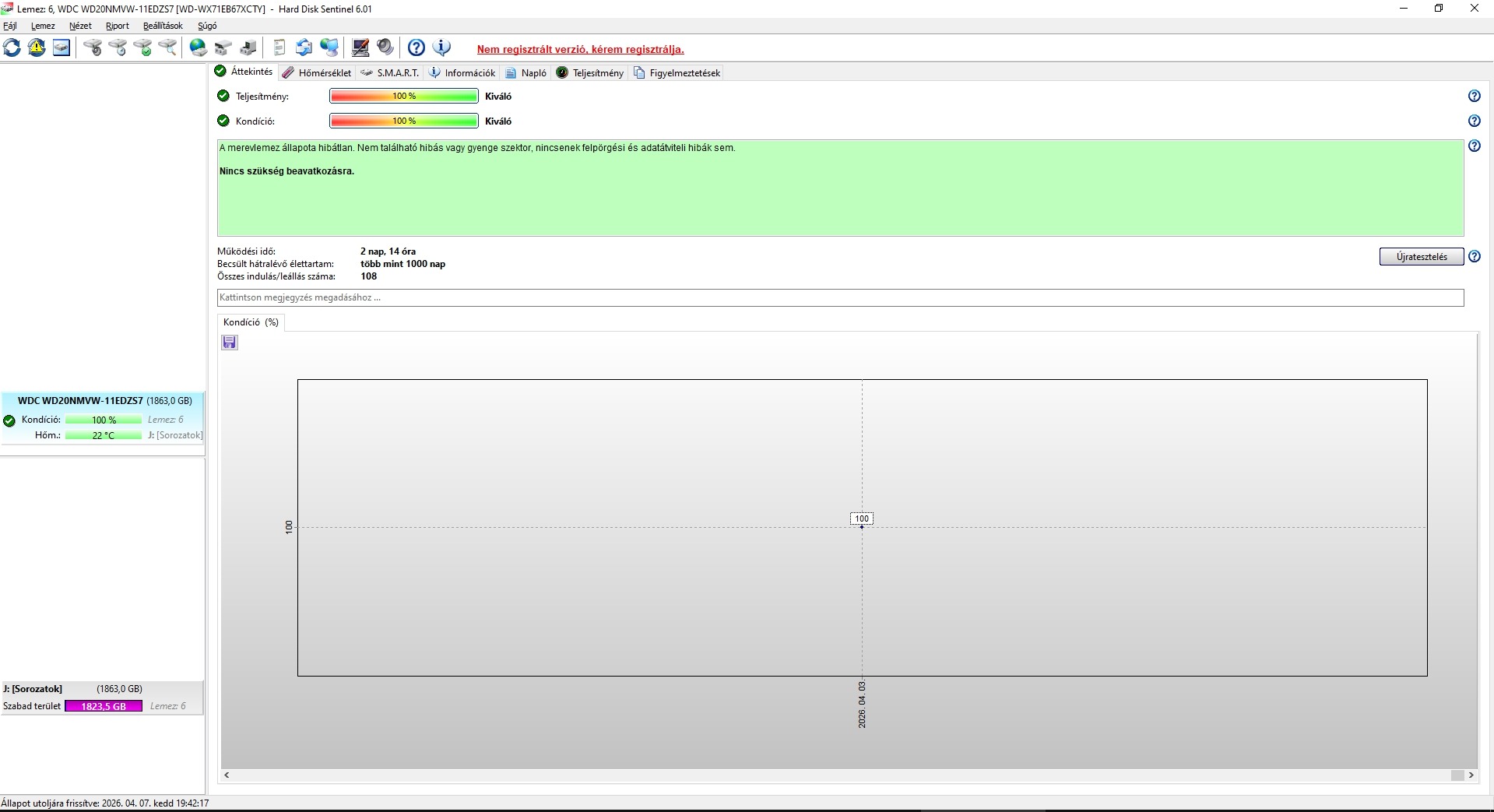1494x812 pixels.
Task: Click the '2026. 04. 03.' date label on chart
Action: [x=862, y=705]
